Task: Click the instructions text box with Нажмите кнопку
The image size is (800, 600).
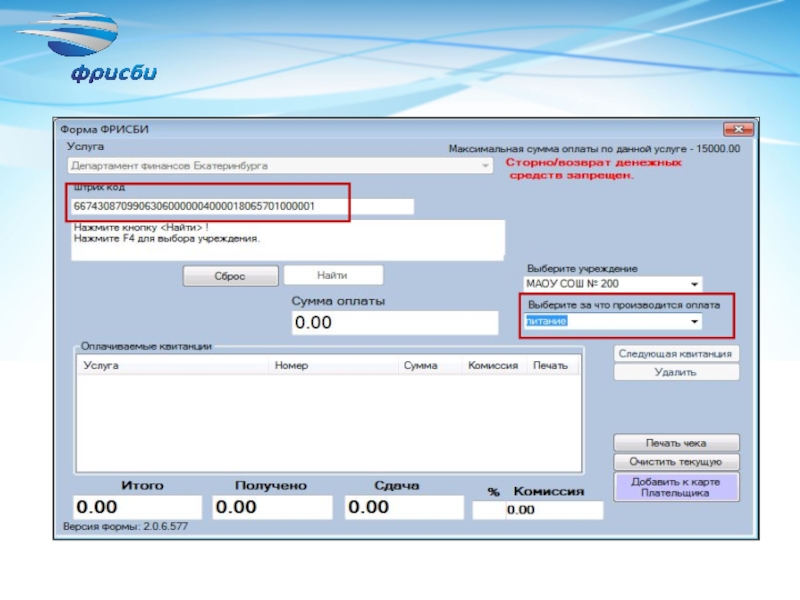Action: click(x=288, y=240)
